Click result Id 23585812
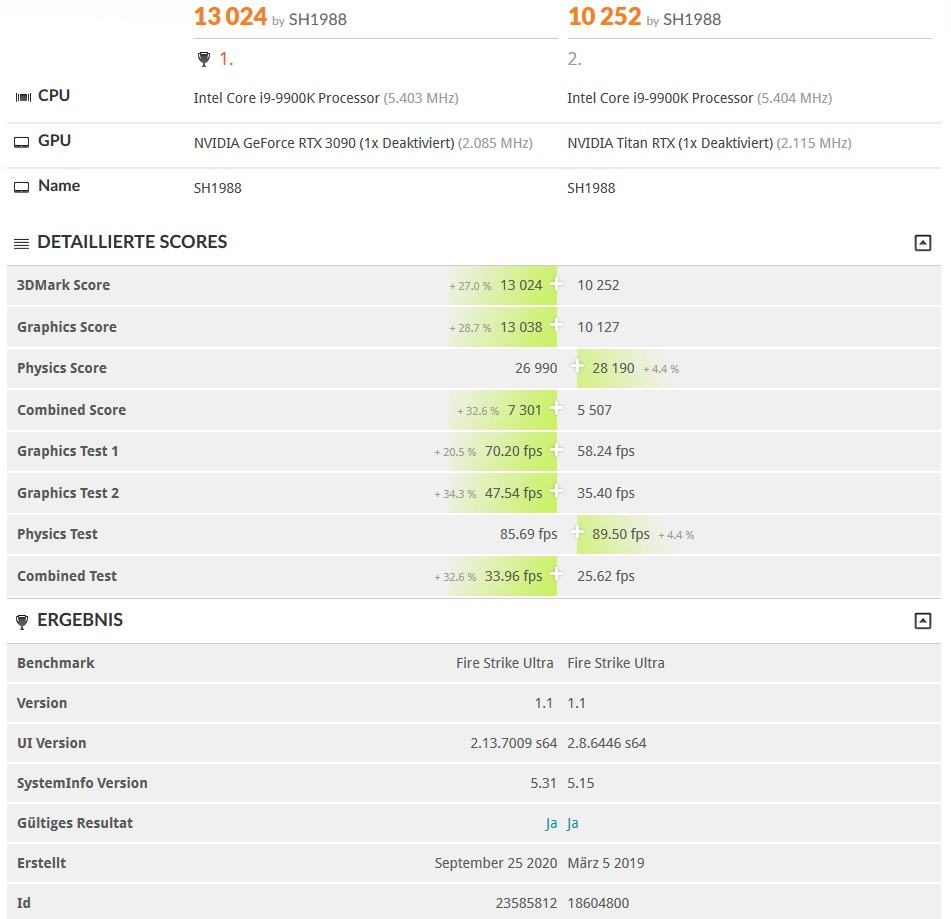 pos(526,903)
